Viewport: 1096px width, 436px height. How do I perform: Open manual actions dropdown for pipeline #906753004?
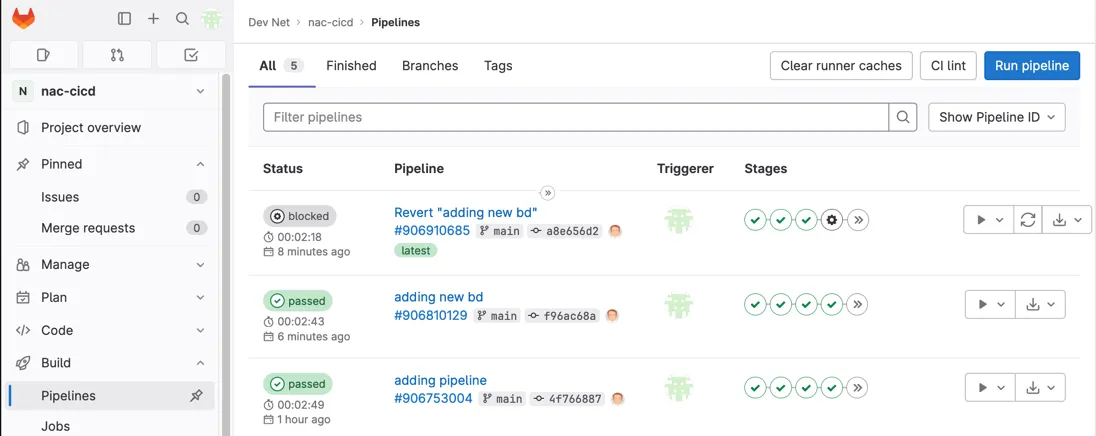pyautogui.click(x=990, y=388)
